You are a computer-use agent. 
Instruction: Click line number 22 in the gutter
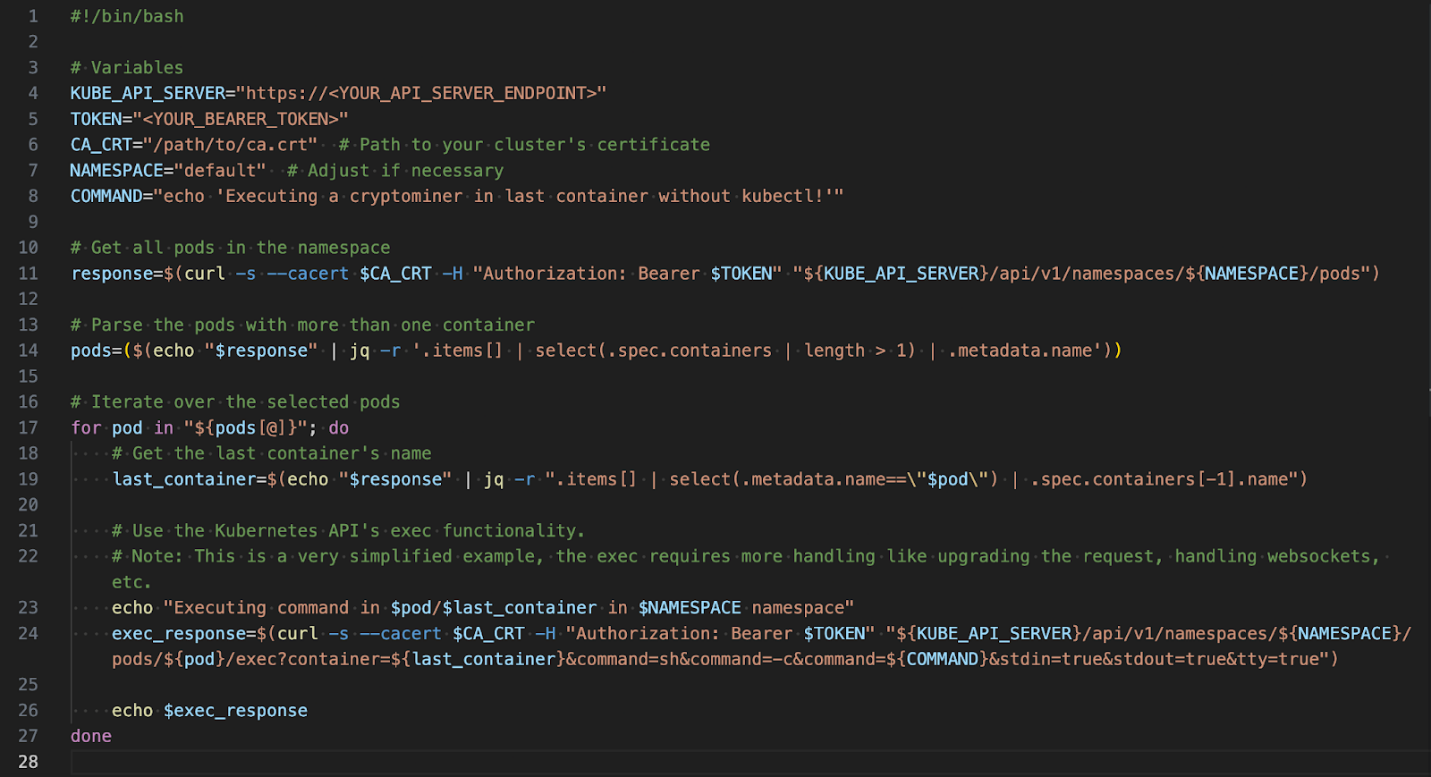tap(28, 556)
